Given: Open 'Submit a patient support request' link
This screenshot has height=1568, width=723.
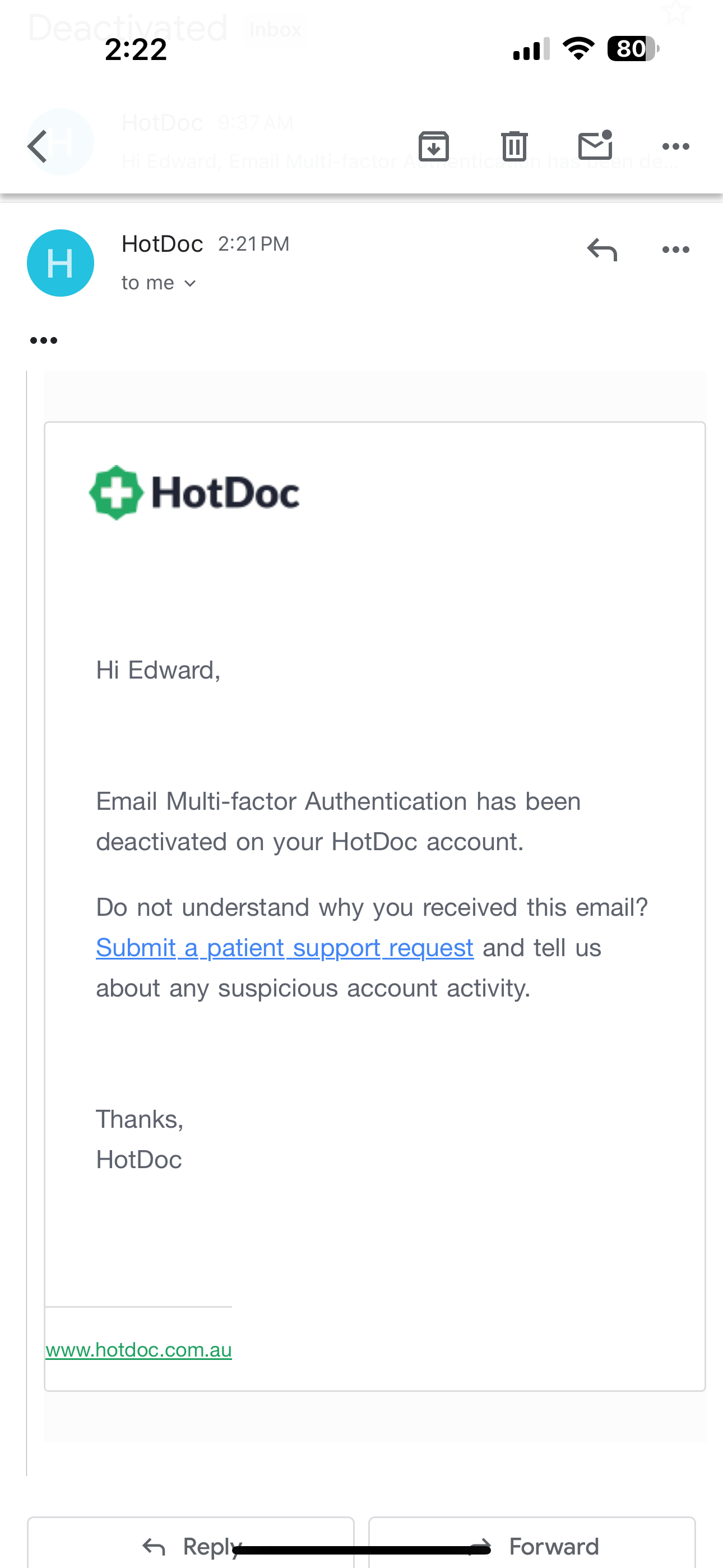Looking at the screenshot, I should 285,948.
